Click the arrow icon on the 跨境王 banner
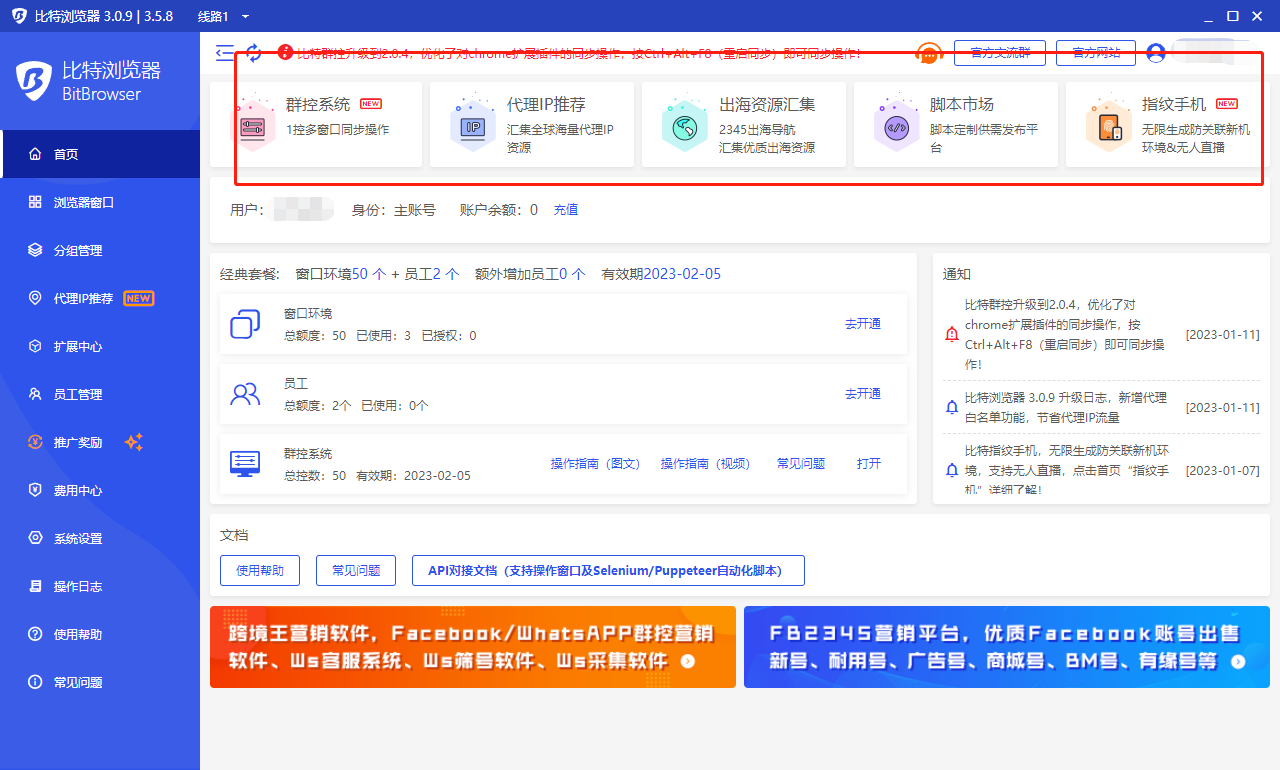 (687, 661)
